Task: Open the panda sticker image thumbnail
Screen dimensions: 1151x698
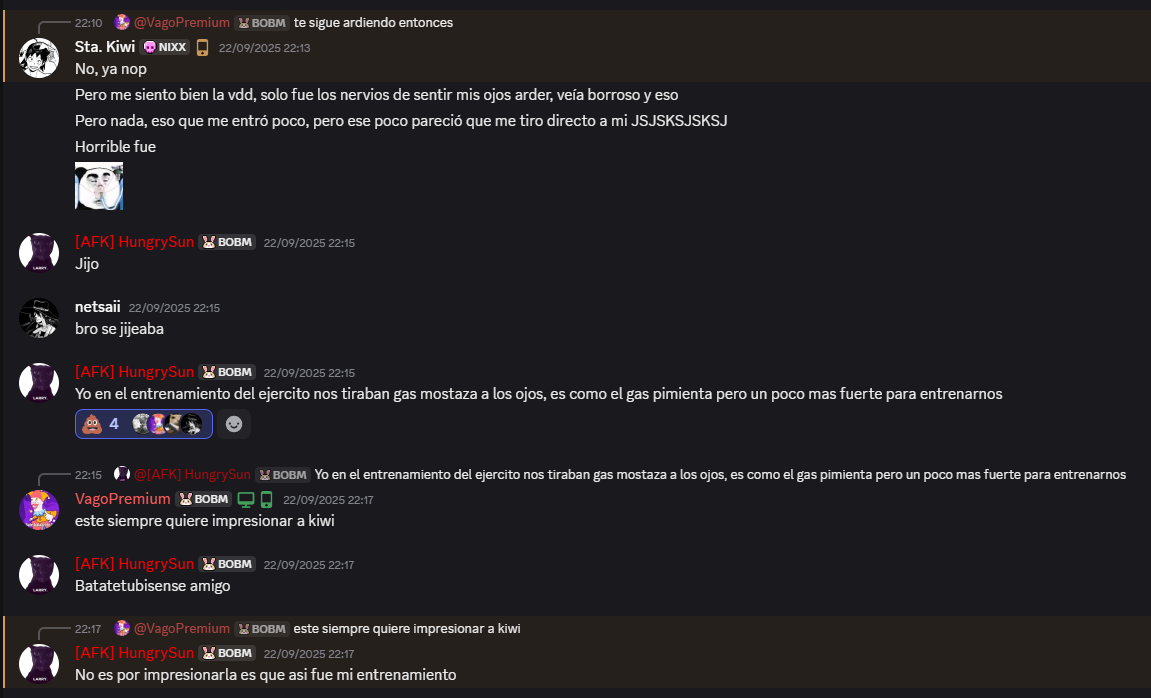Action: click(x=99, y=186)
